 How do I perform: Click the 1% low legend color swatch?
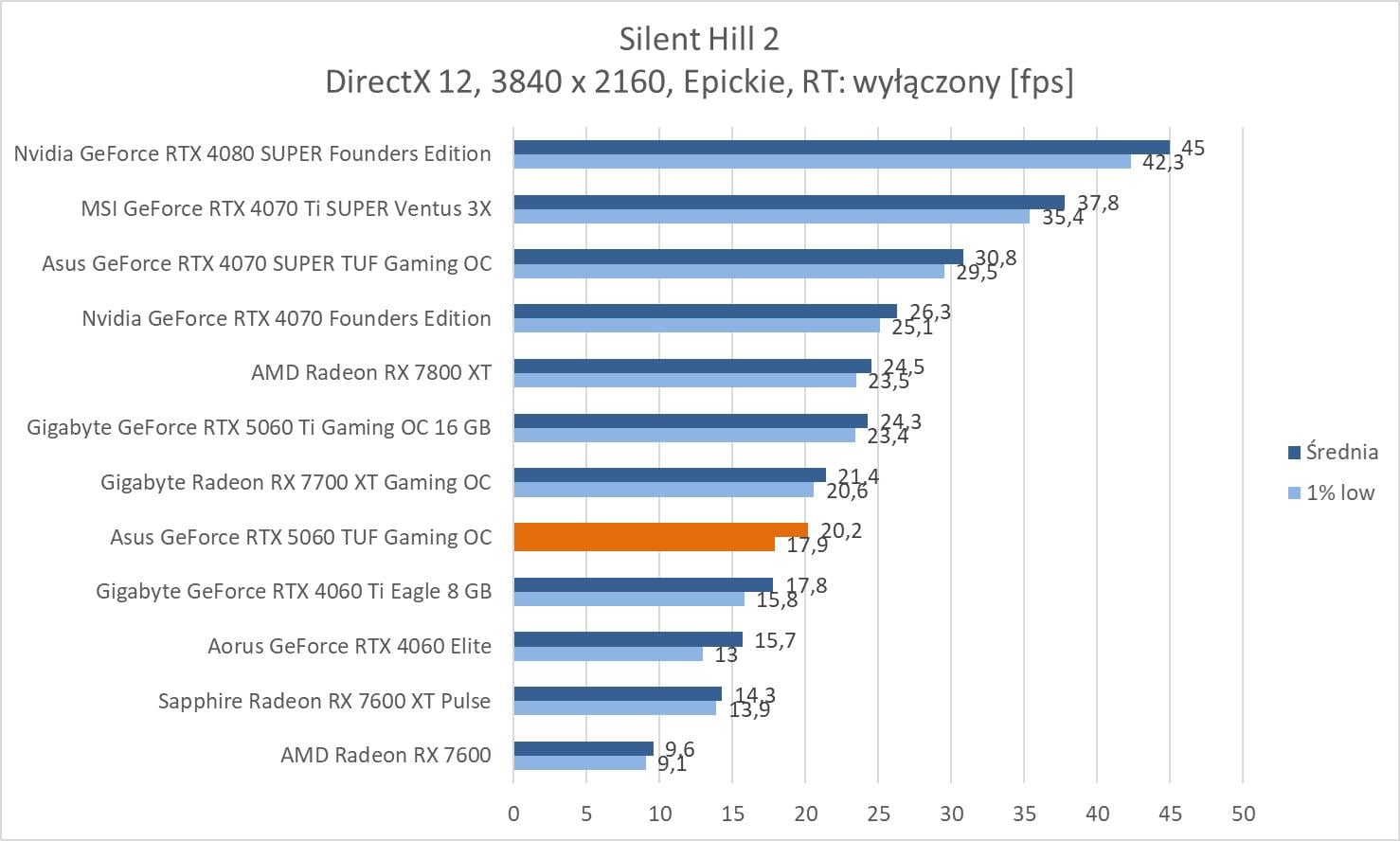coord(1294,492)
